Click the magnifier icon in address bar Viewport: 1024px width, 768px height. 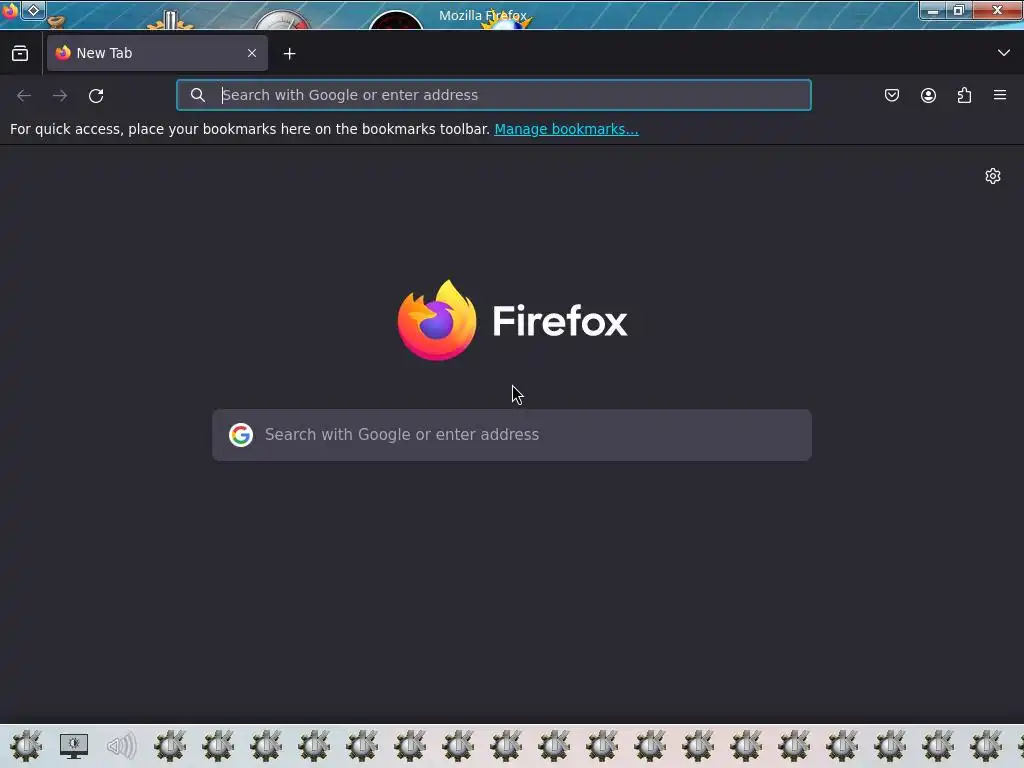tap(198, 95)
